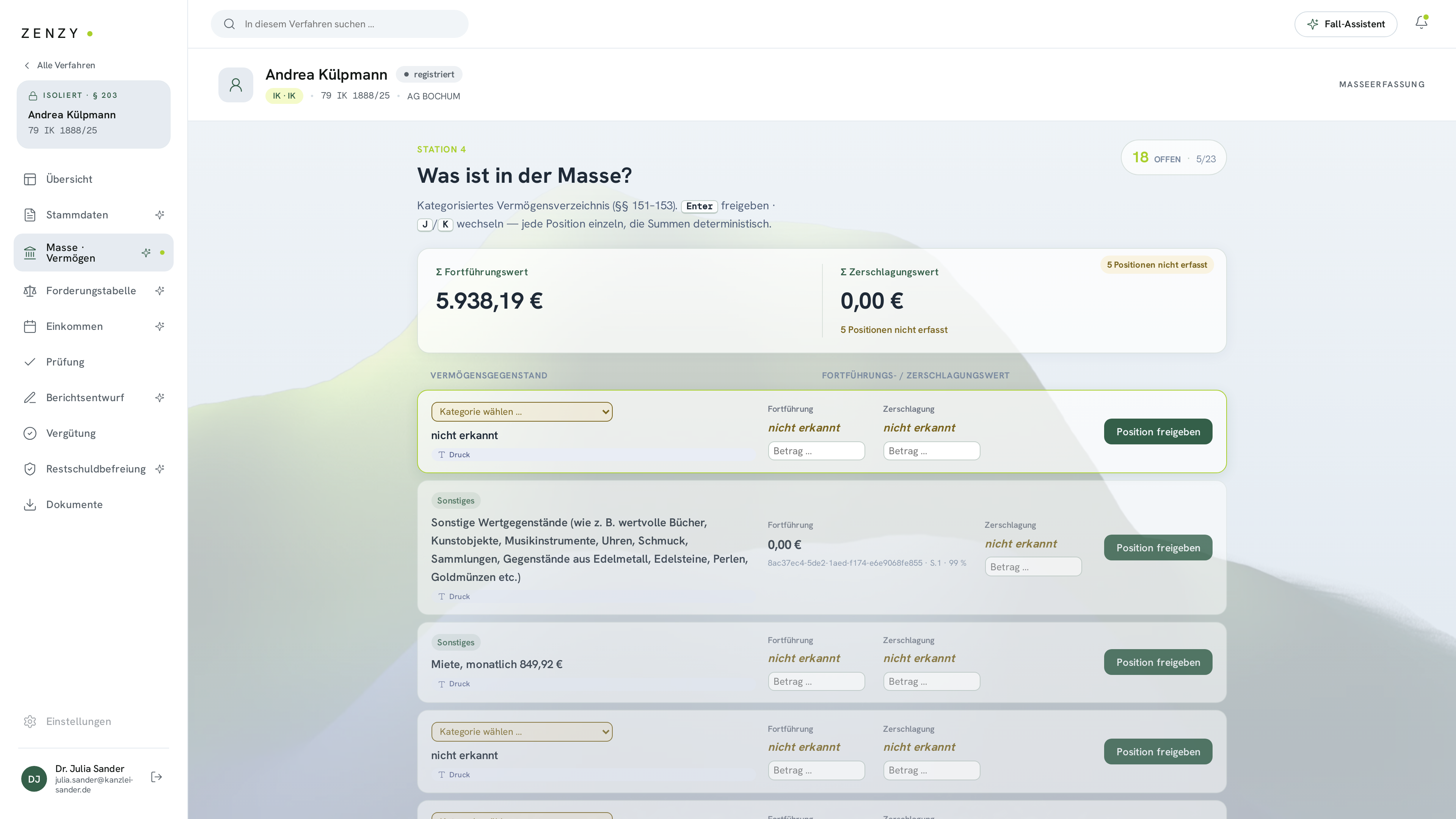Click the back arrow next to Alle Verfahren
Image resolution: width=1456 pixels, height=819 pixels.
coord(27,66)
